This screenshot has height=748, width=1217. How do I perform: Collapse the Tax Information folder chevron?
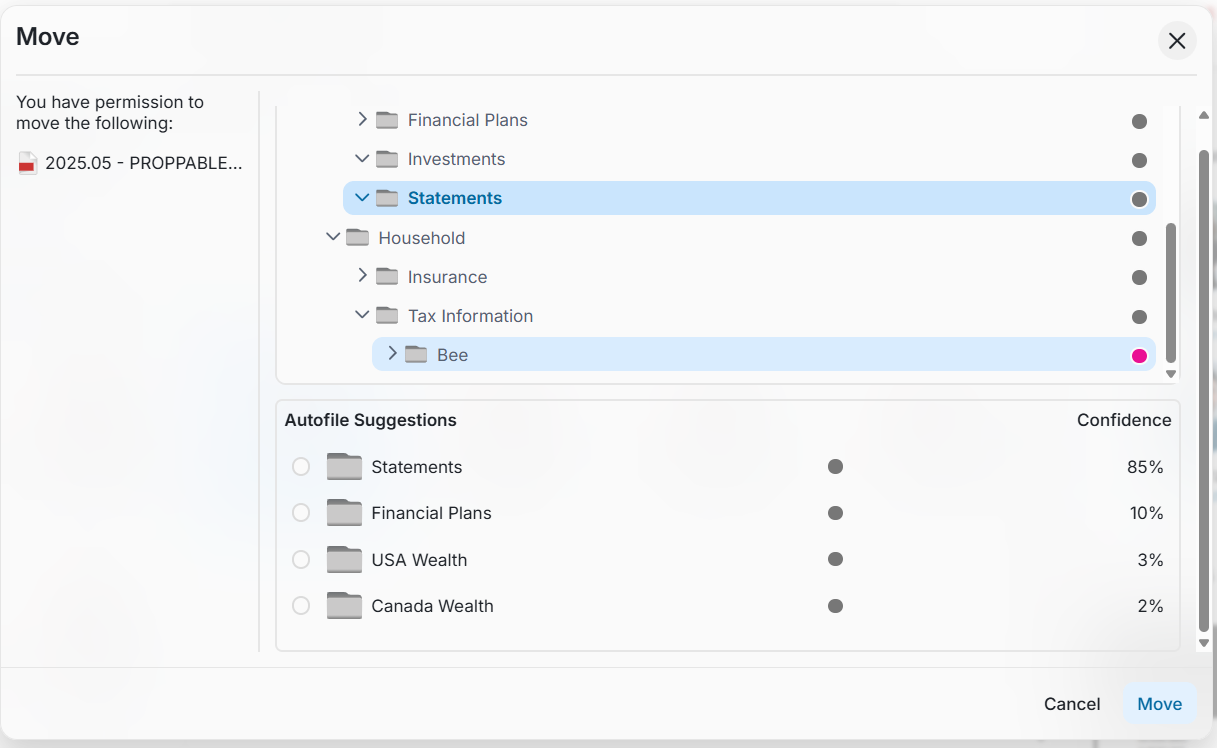point(362,314)
